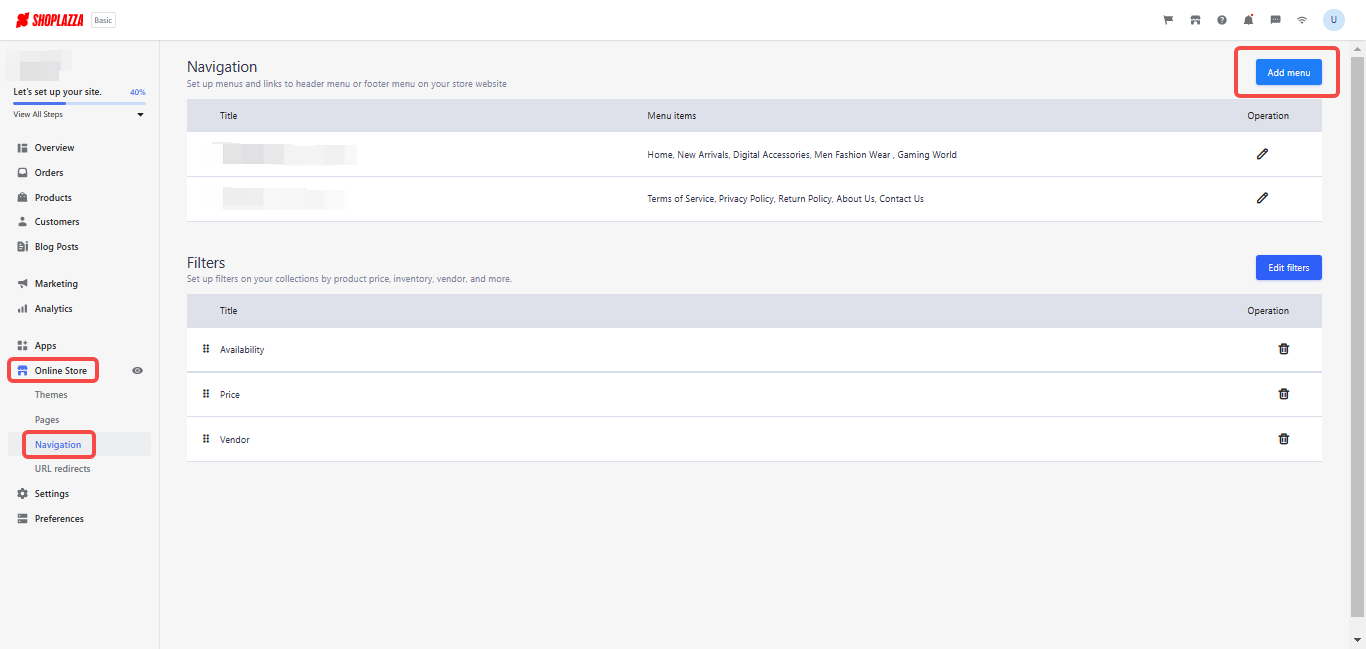This screenshot has height=649, width=1366.
Task: Click the wifi signal icon
Action: coord(1302,20)
